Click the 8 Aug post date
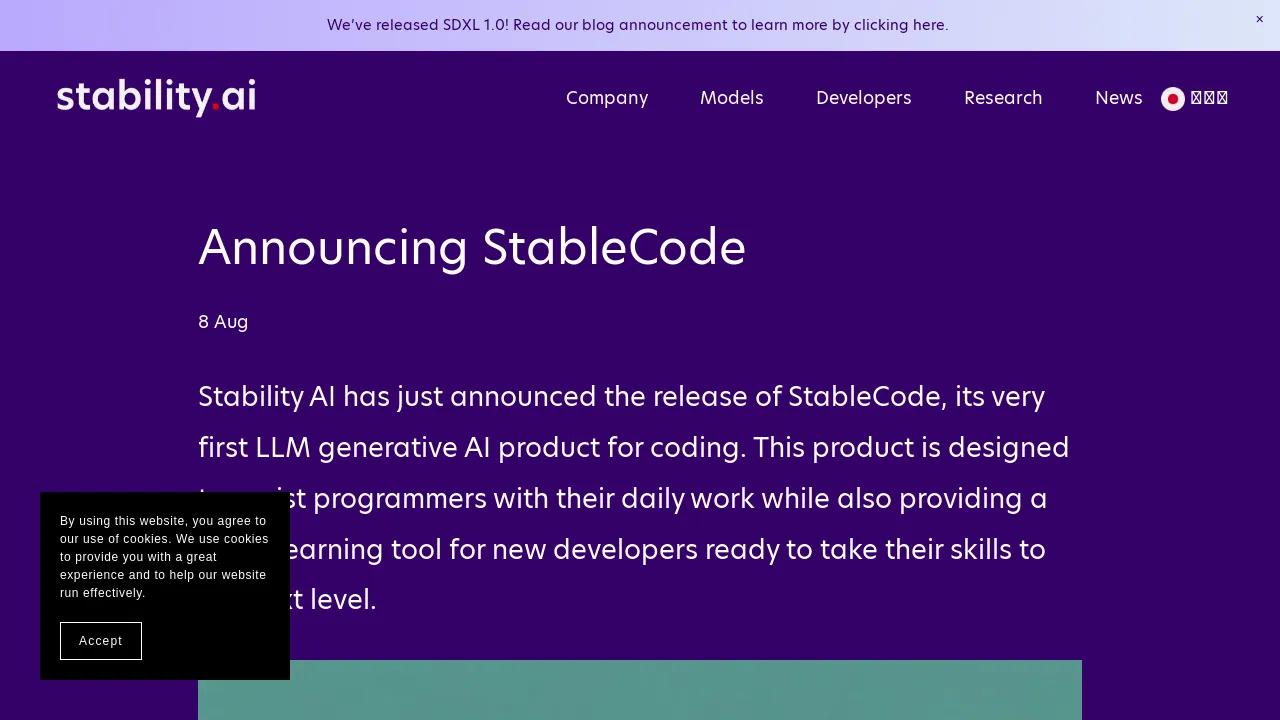 (x=223, y=322)
